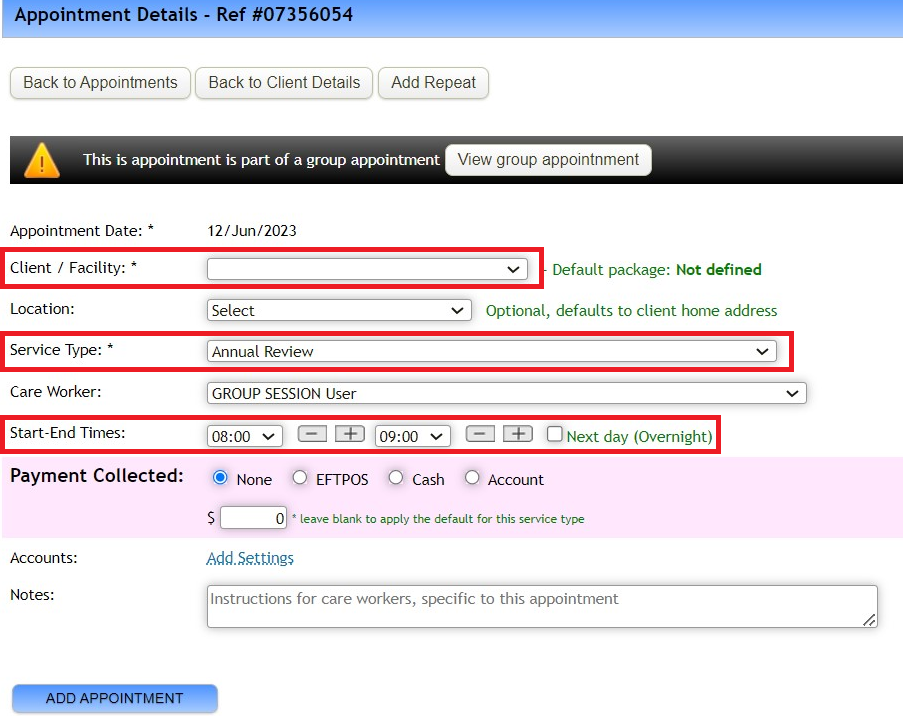Screen dimensions: 903x716
Task: Enable the Next day (Overnight) checkbox
Action: [x=556, y=434]
